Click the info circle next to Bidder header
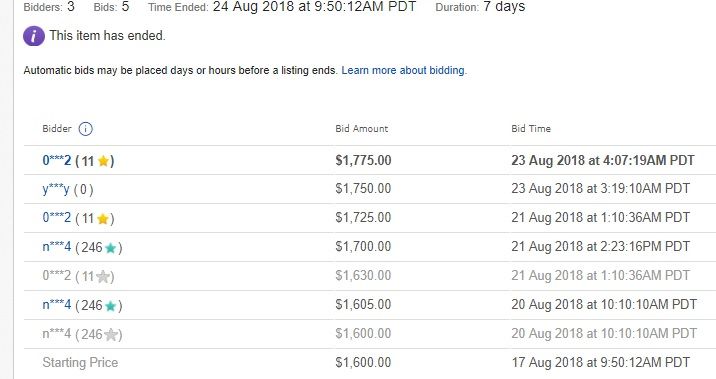Viewport: 716px width, 379px height. tap(85, 129)
